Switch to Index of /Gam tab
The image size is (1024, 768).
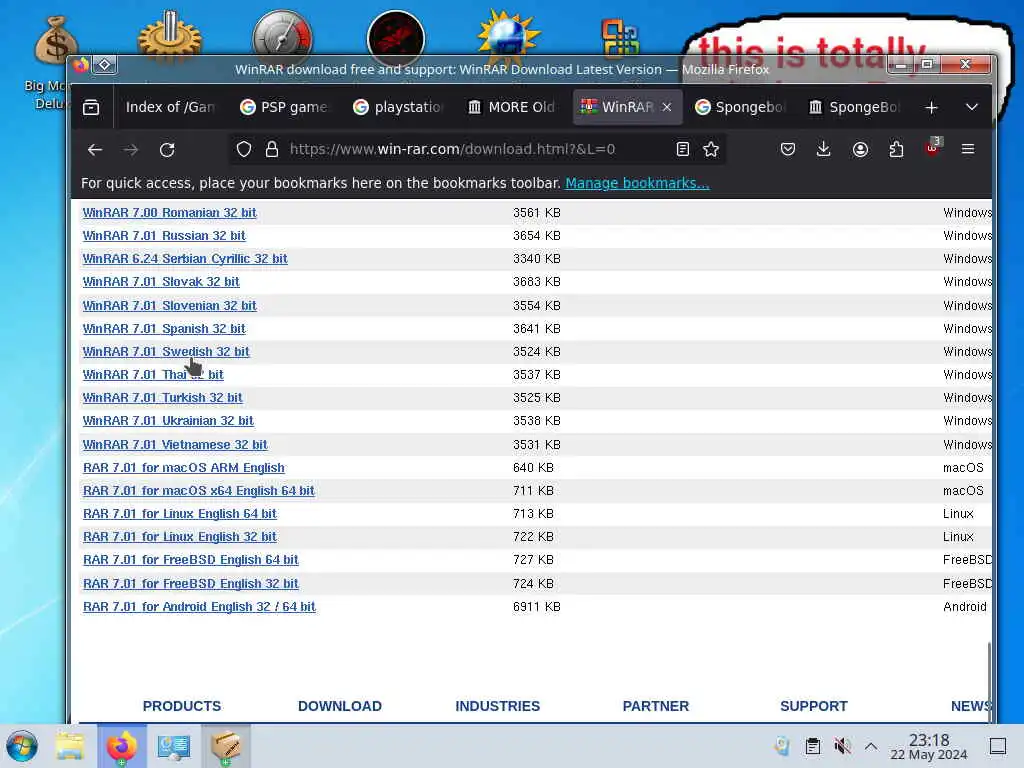pos(170,107)
